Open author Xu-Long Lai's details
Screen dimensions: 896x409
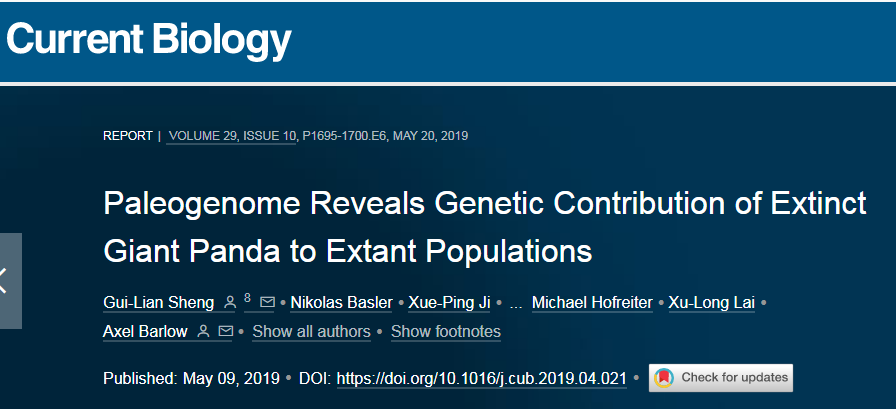[x=711, y=303]
